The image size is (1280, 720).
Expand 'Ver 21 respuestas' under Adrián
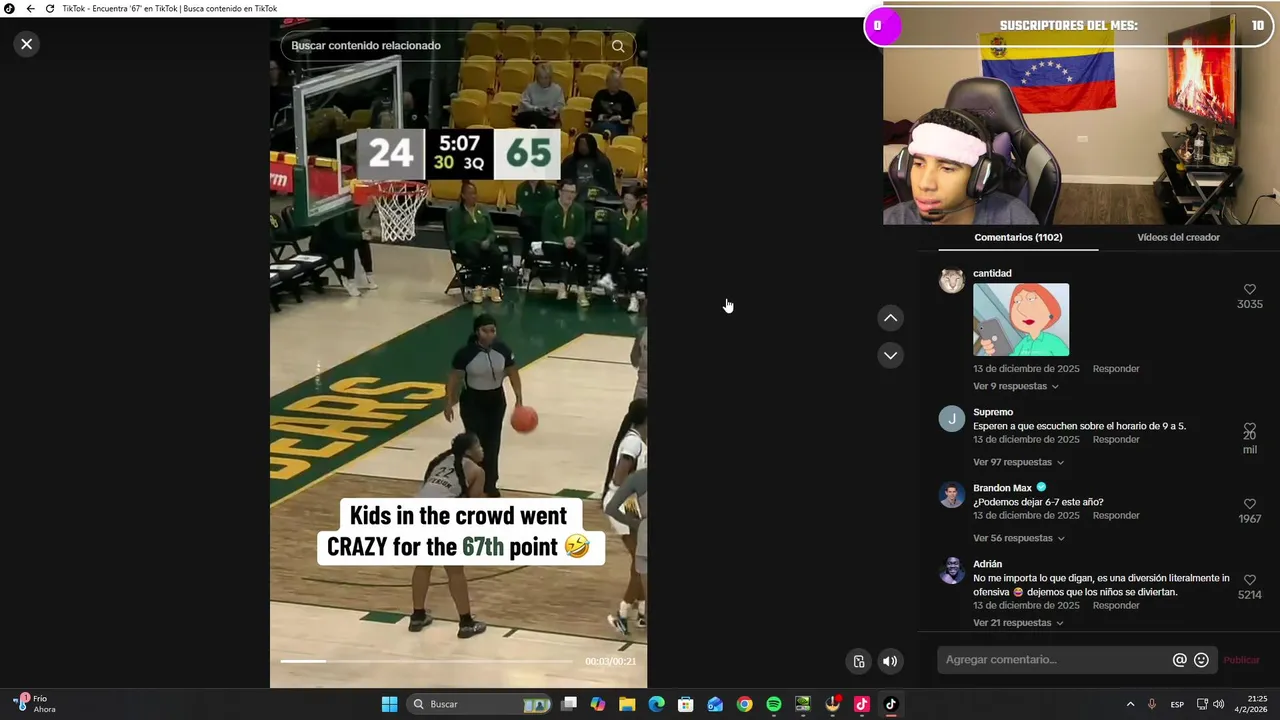point(1018,623)
